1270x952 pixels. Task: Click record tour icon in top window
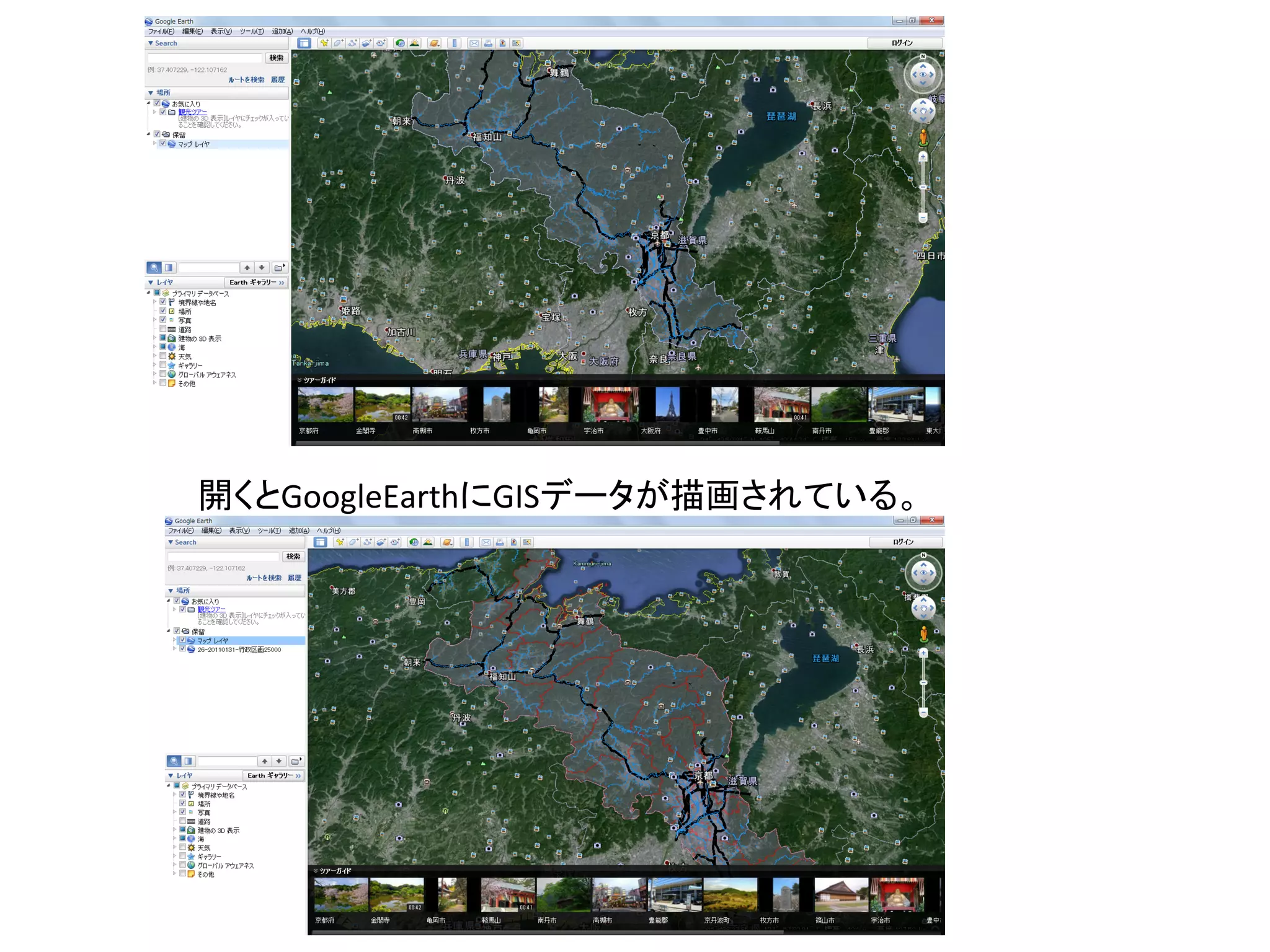pyautogui.click(x=381, y=43)
